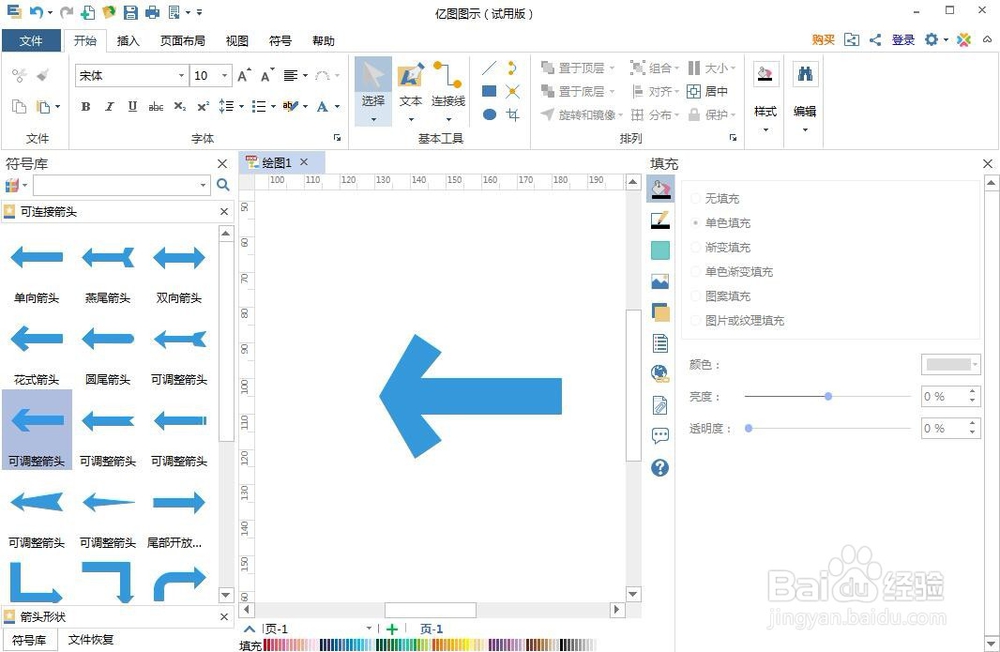Add a new page with the plus button
Screen dimensions: 1000x652
coord(390,629)
